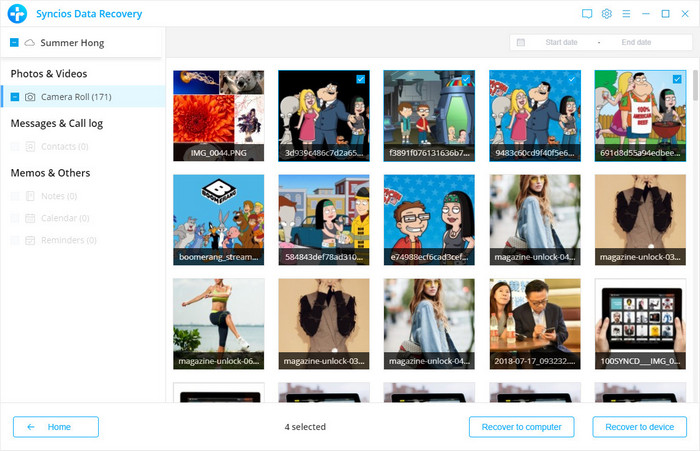Go back with the Home button
Screen dimensions: 700x451
point(56,427)
